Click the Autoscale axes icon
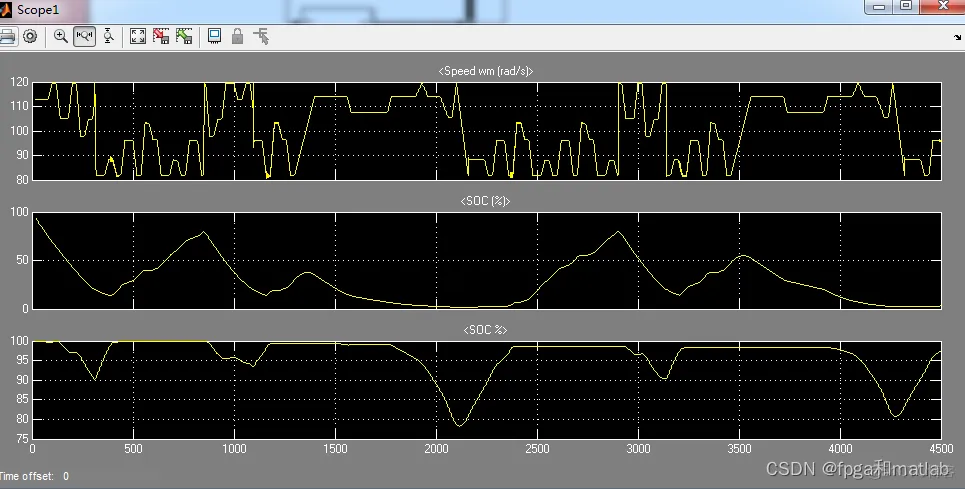 (x=138, y=37)
